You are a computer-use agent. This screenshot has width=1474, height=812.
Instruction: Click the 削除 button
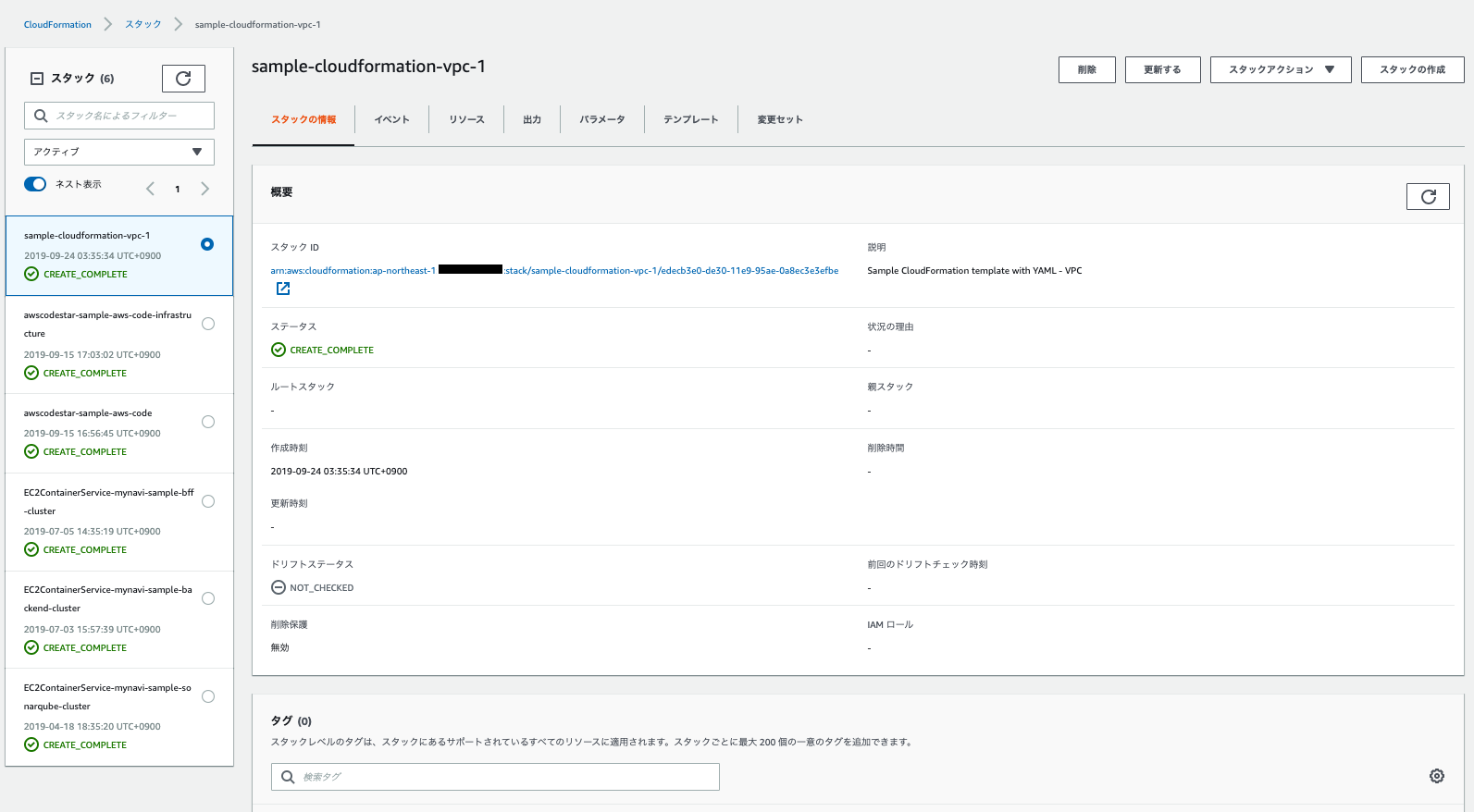coord(1087,69)
